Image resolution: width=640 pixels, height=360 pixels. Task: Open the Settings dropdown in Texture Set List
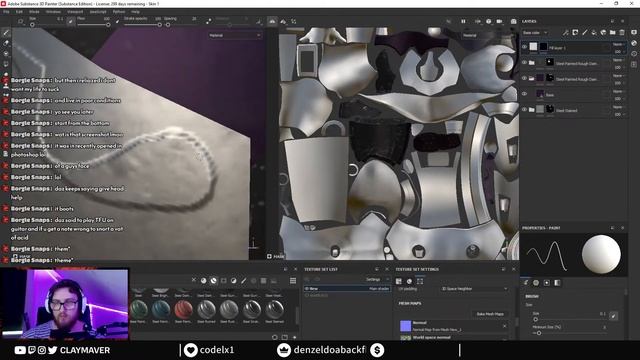[377, 279]
